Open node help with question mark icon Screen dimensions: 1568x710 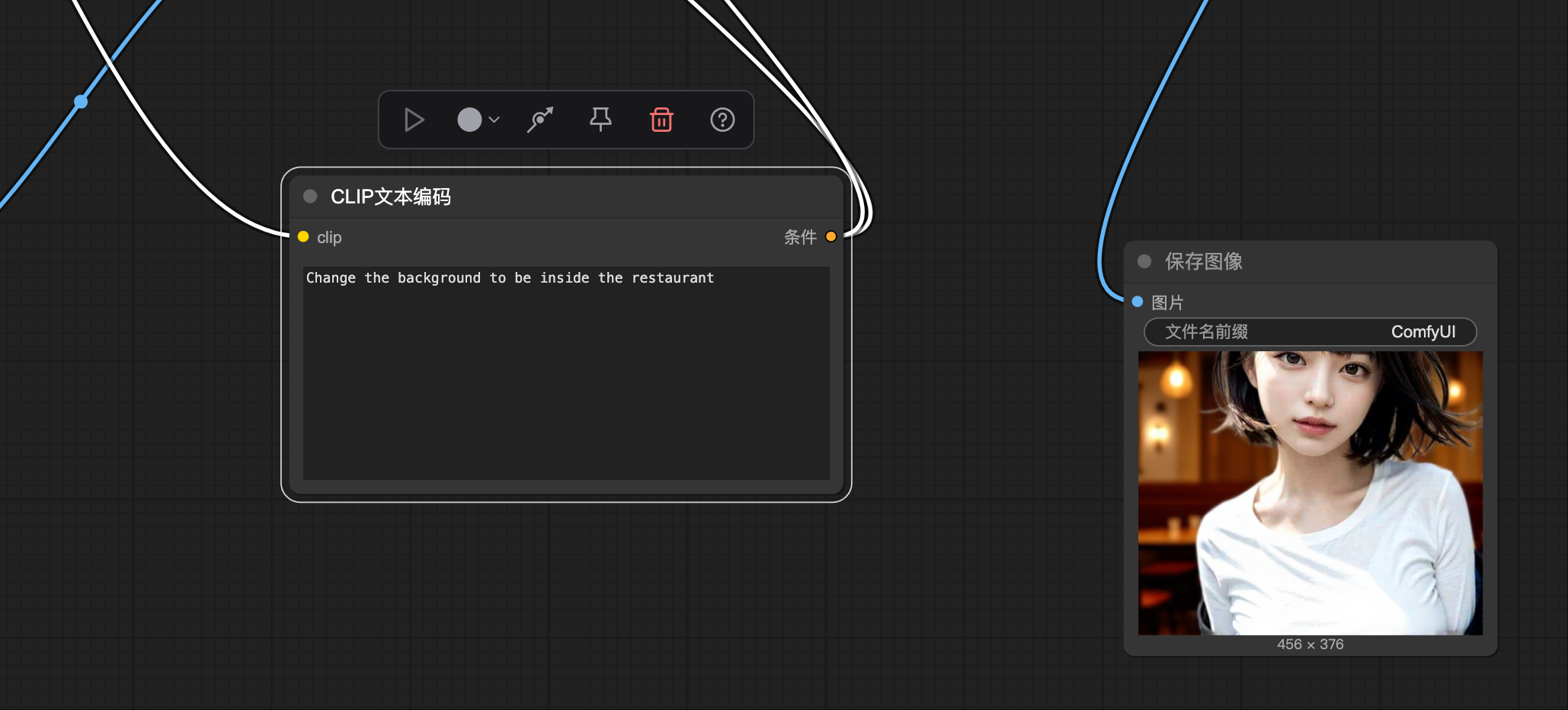722,120
